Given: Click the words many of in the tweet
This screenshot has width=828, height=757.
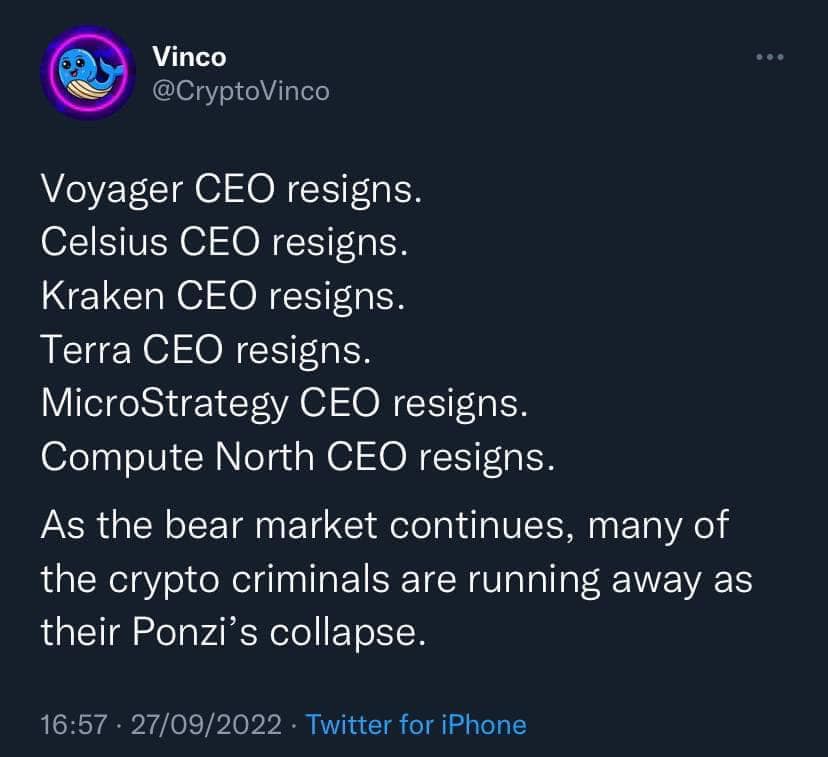Looking at the screenshot, I should tap(660, 527).
